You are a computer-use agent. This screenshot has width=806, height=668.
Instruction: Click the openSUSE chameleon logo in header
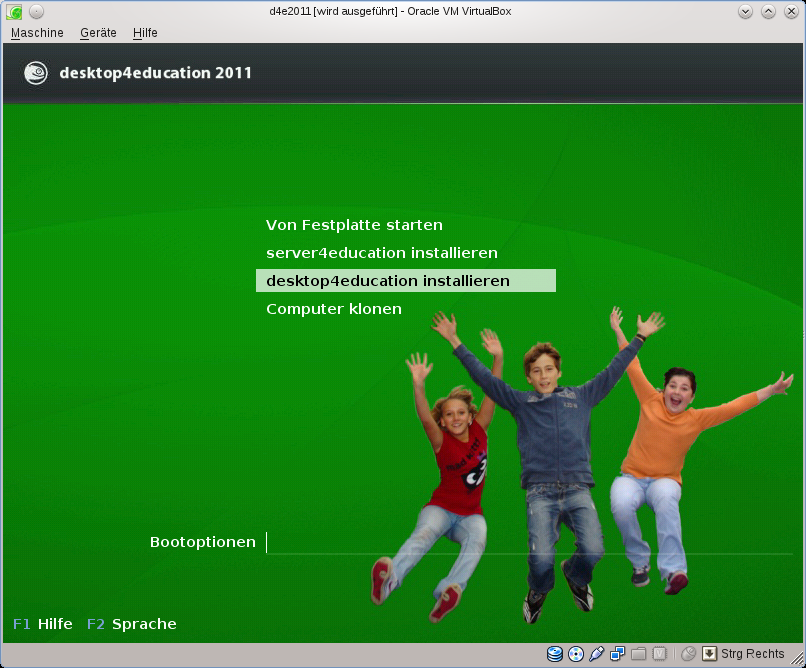tap(36, 73)
